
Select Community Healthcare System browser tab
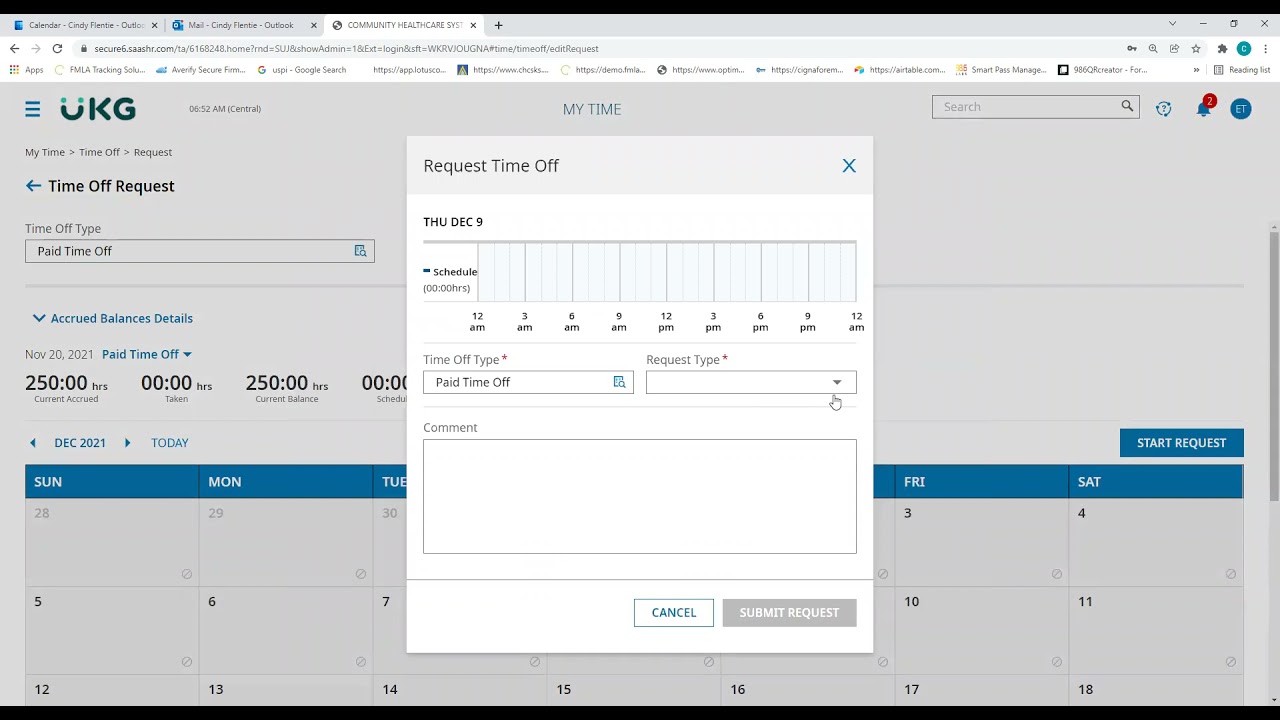click(x=403, y=25)
